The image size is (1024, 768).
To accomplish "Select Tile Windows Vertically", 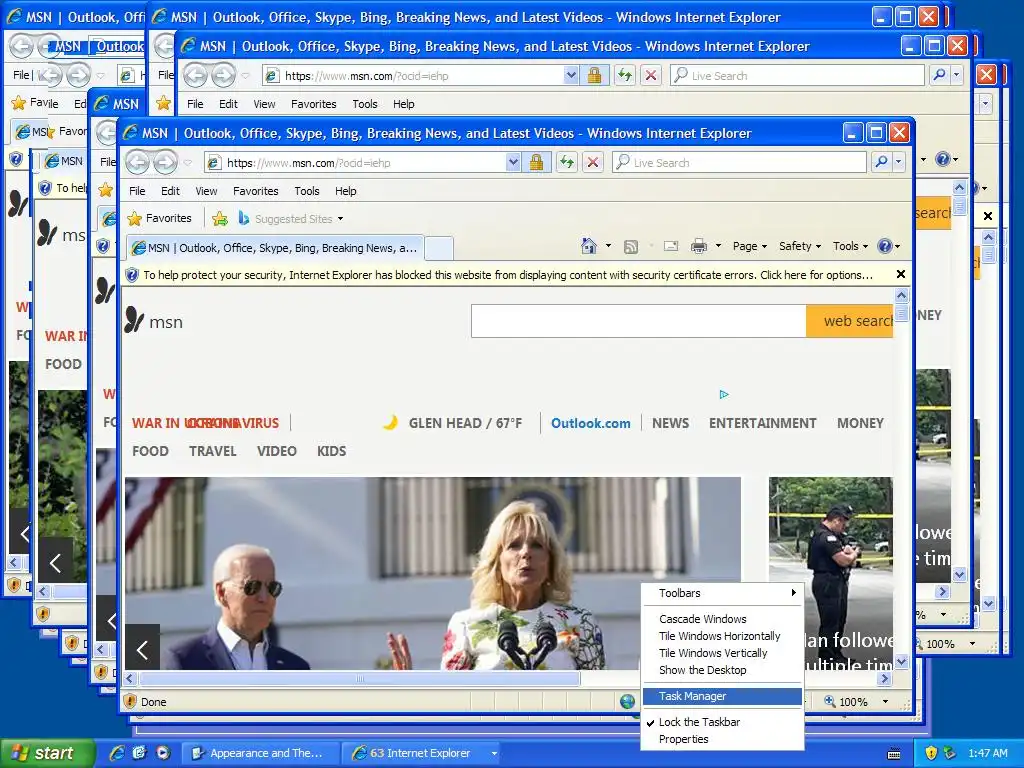I will (712, 652).
